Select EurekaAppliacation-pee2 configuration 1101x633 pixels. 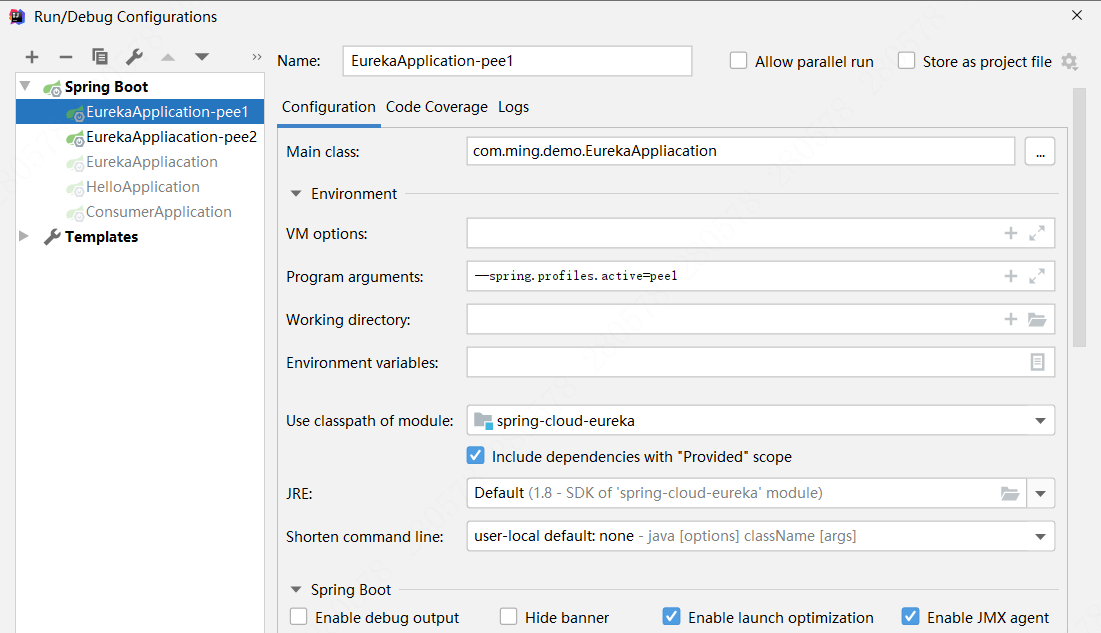[140, 137]
